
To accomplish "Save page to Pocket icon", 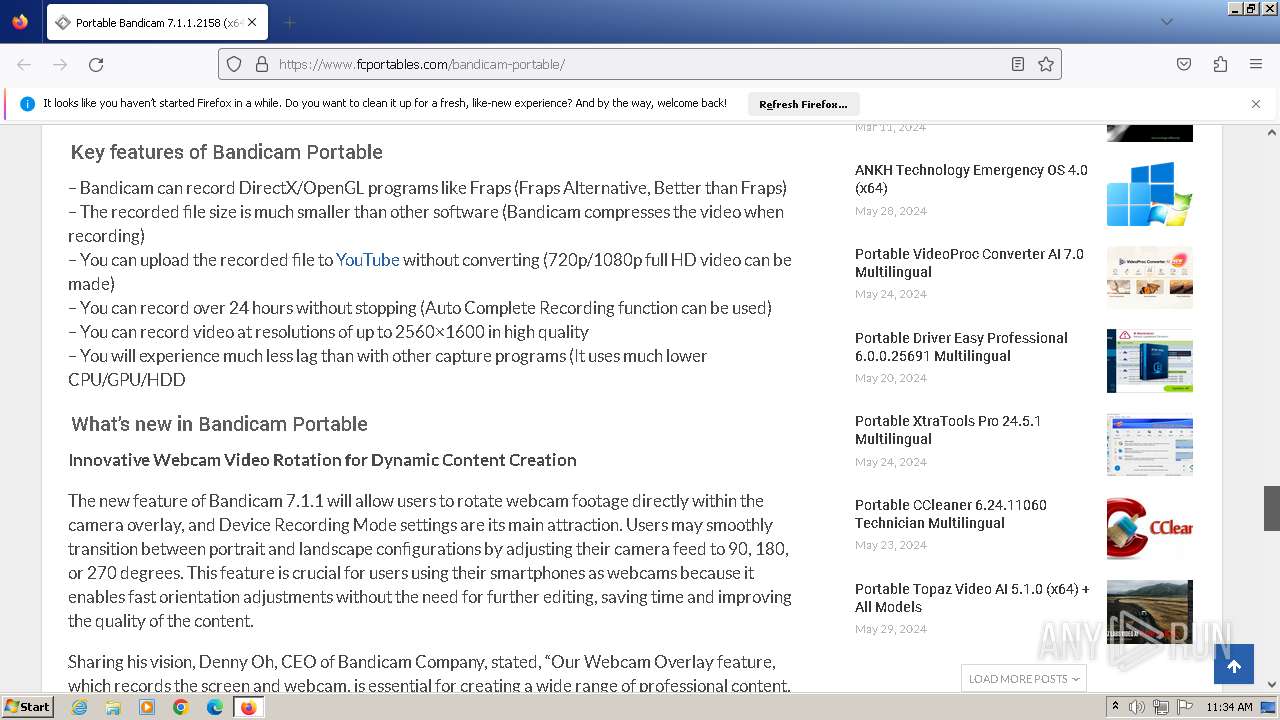I will pos(1184,64).
